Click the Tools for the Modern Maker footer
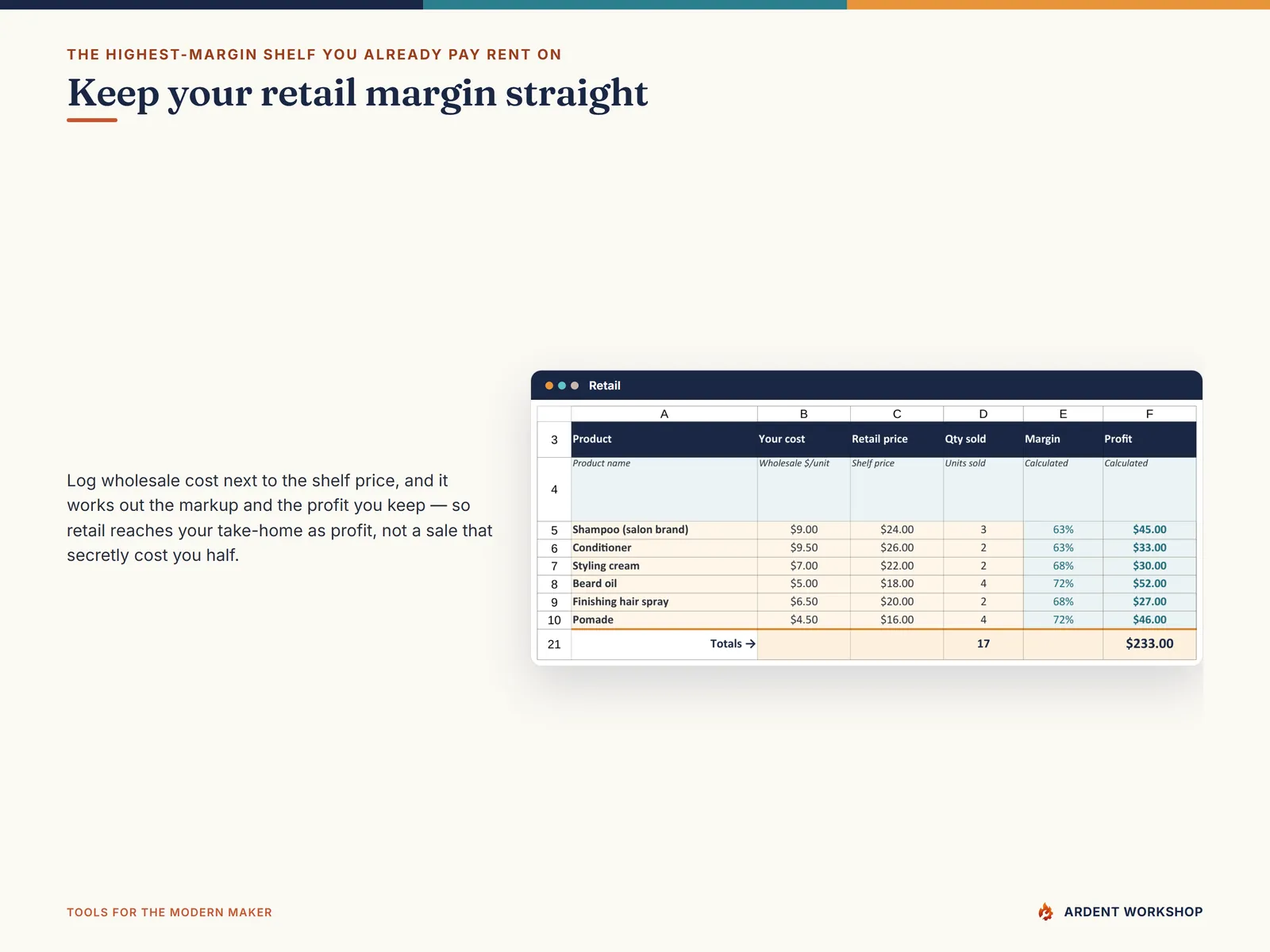The width and height of the screenshot is (1270, 952). (x=169, y=912)
